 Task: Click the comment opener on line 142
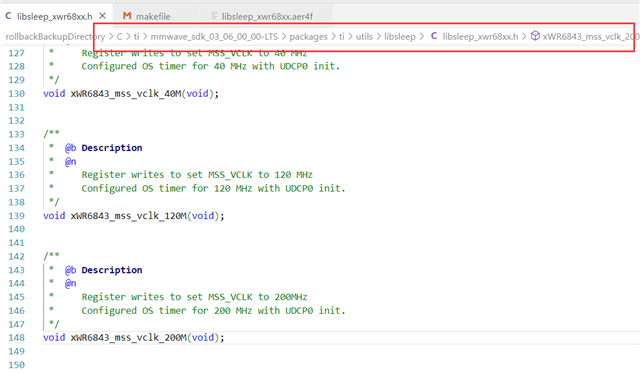(x=51, y=256)
